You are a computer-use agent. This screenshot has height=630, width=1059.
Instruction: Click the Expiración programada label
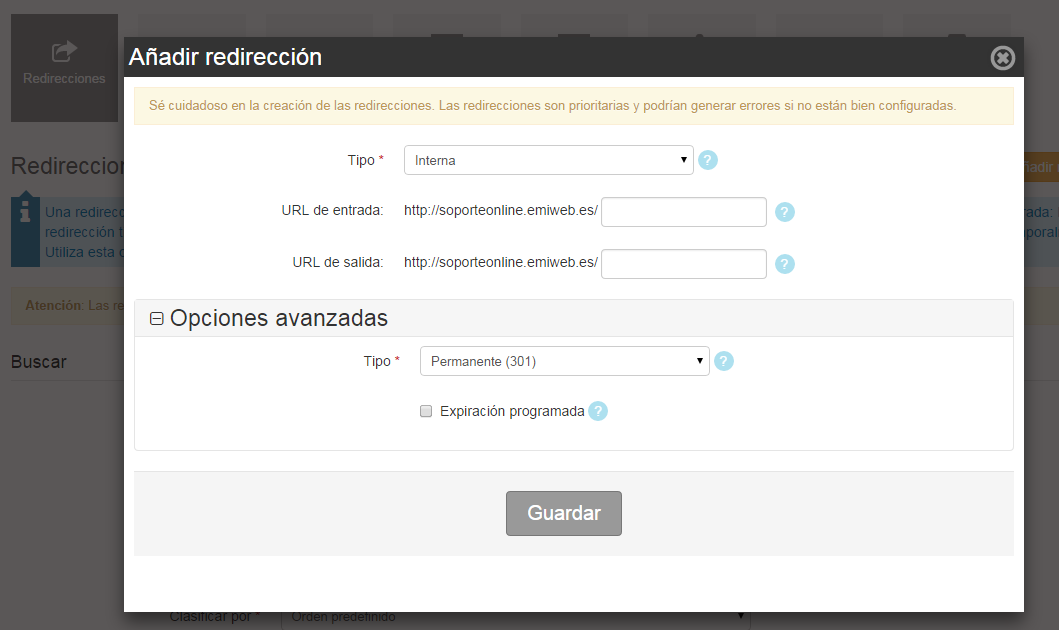512,411
